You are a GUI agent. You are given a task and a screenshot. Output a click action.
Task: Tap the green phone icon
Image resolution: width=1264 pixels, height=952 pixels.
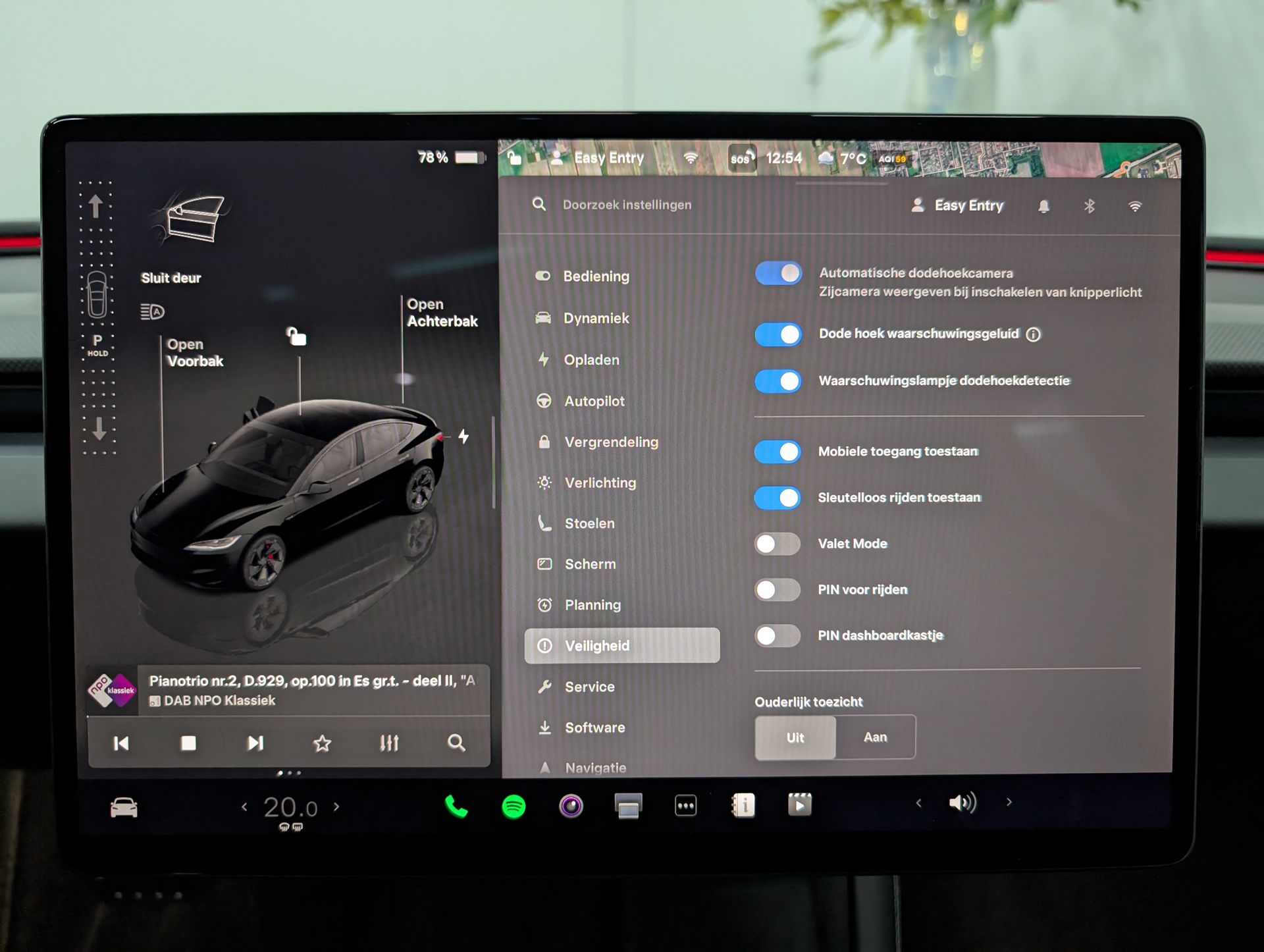(456, 806)
